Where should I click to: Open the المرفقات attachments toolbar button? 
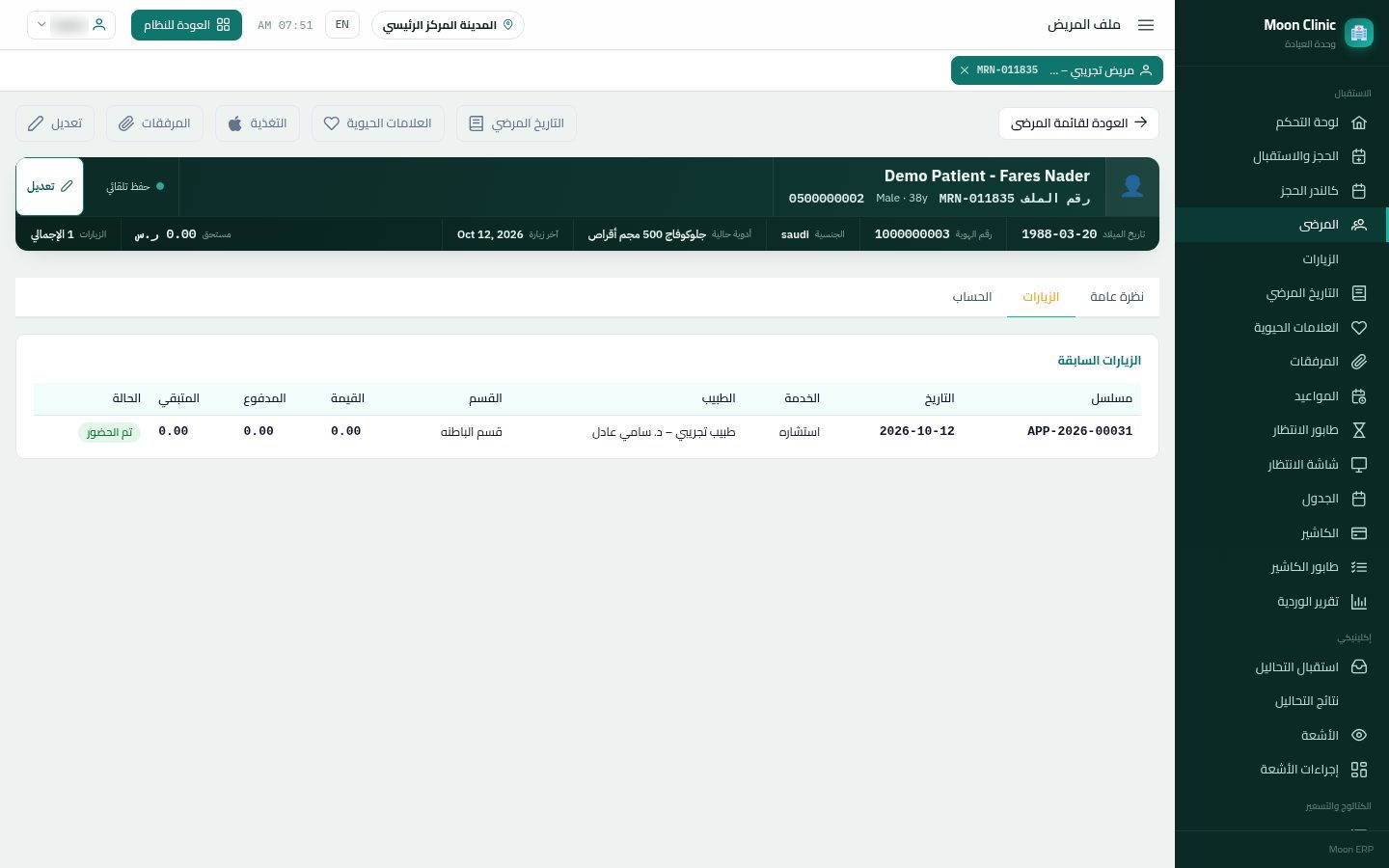coord(154,123)
